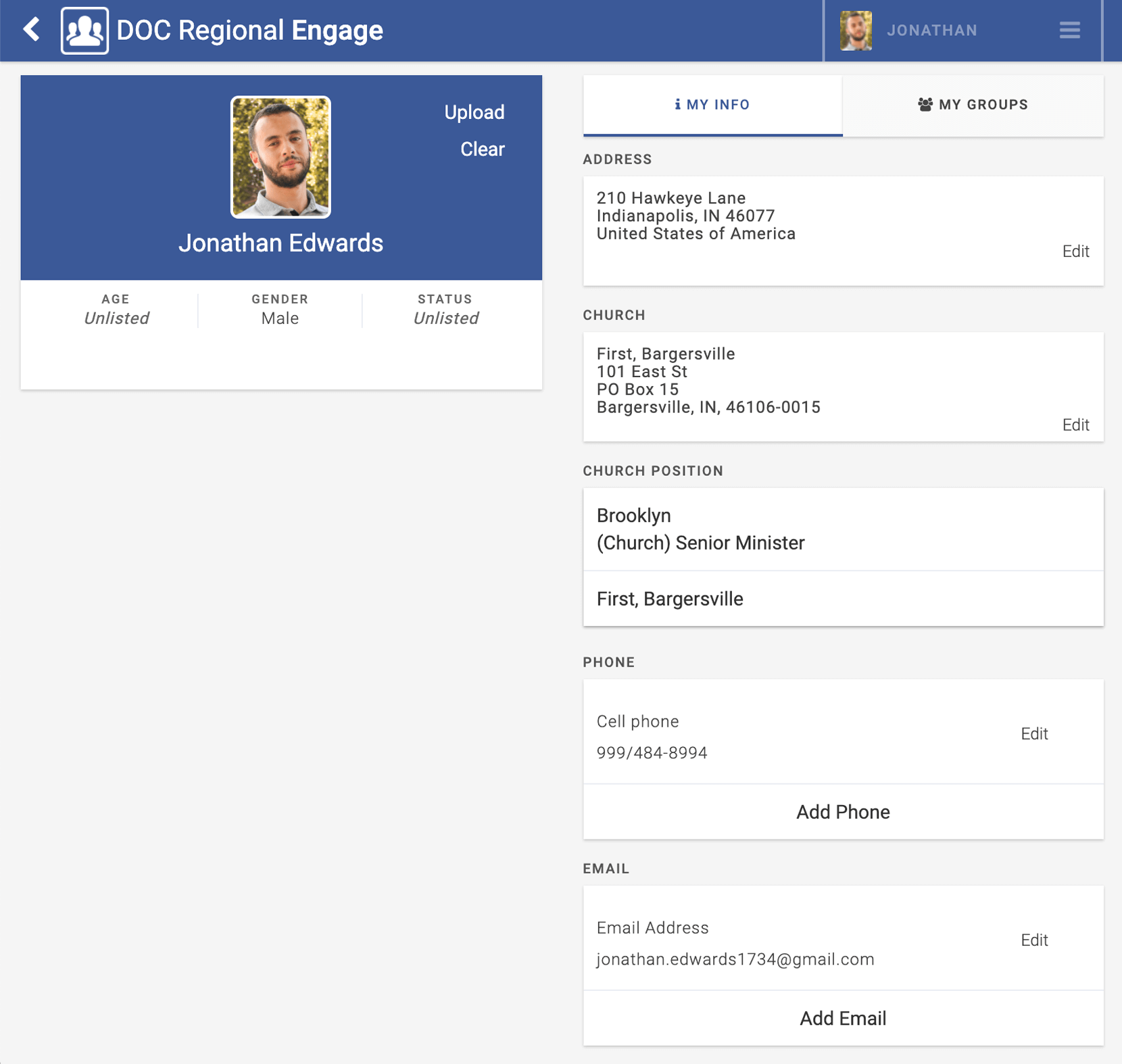1122x1064 pixels.
Task: Click the people icon on My Groups tab
Action: tap(925, 105)
